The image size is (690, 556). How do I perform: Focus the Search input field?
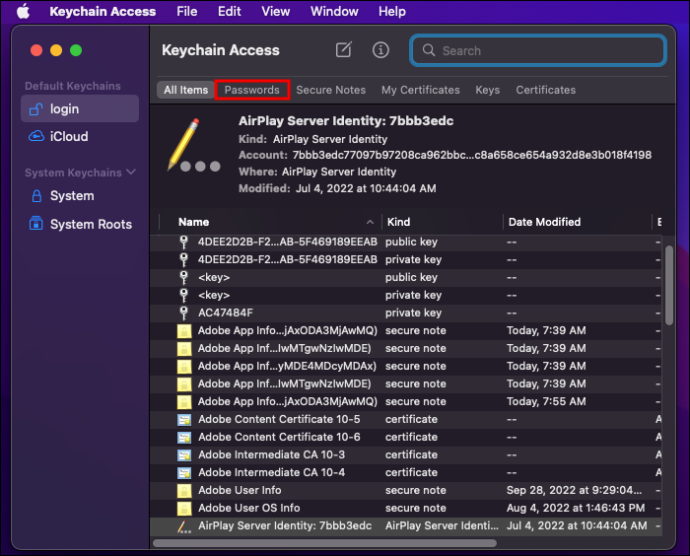pyautogui.click(x=538, y=50)
